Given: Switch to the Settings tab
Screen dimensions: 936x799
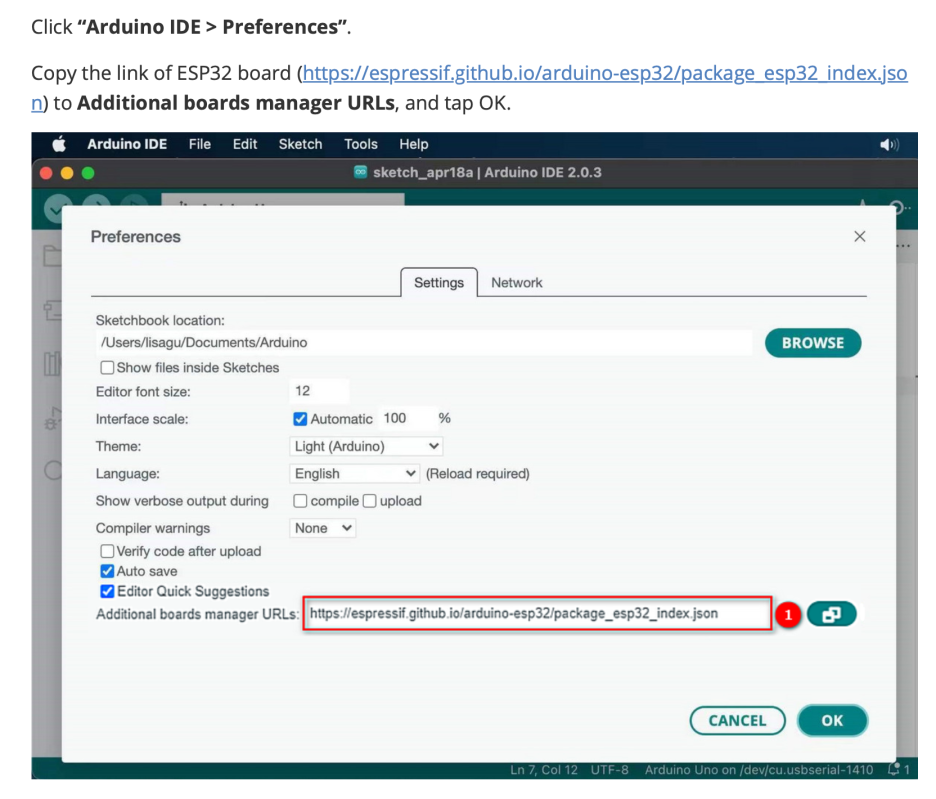Looking at the screenshot, I should (439, 282).
